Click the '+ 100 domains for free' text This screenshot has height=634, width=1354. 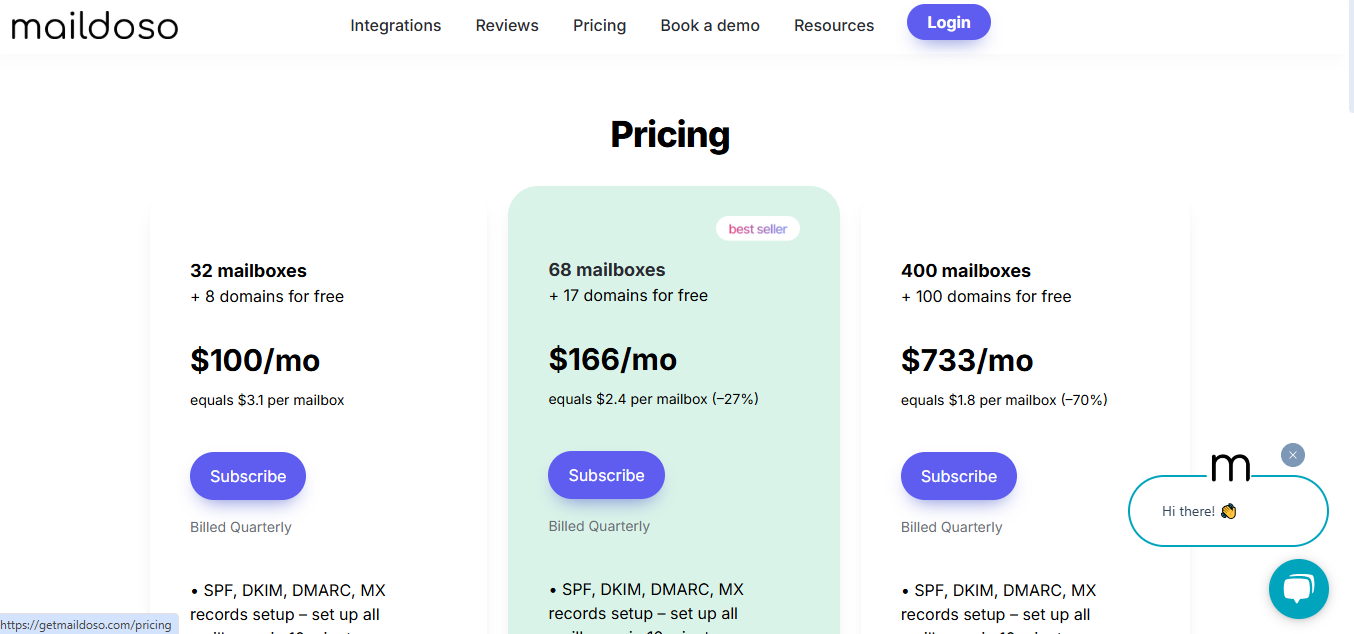point(986,296)
